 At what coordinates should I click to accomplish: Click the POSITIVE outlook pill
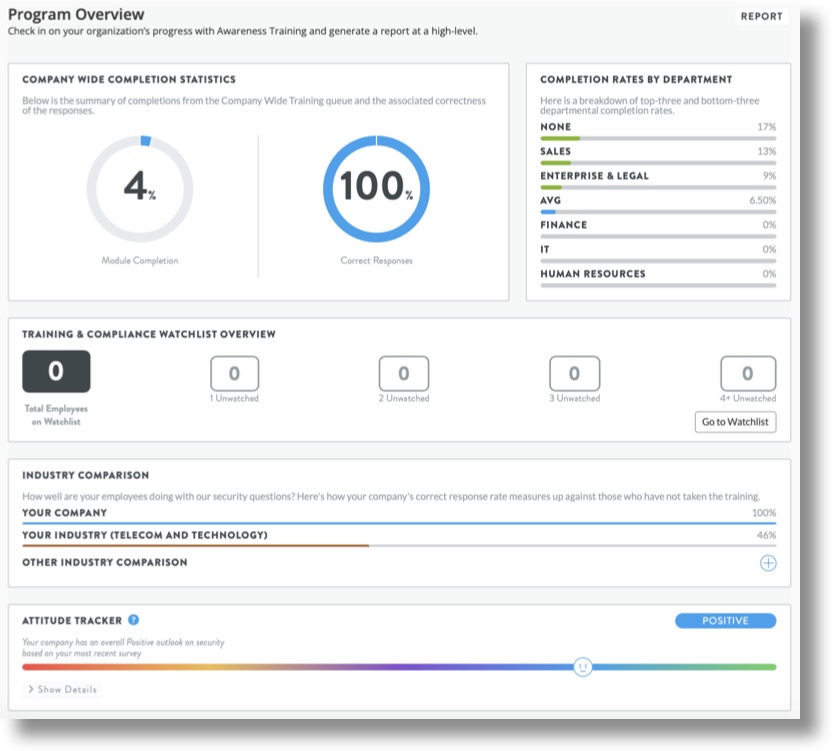point(725,620)
